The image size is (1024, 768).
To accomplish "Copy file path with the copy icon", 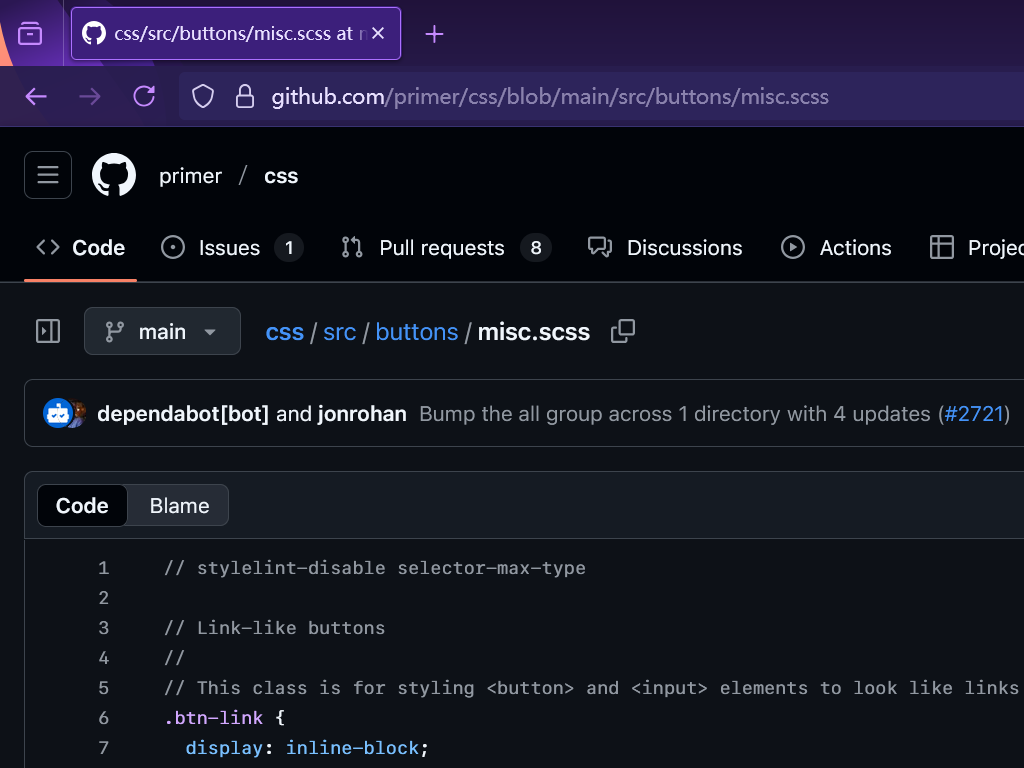I will (x=623, y=331).
